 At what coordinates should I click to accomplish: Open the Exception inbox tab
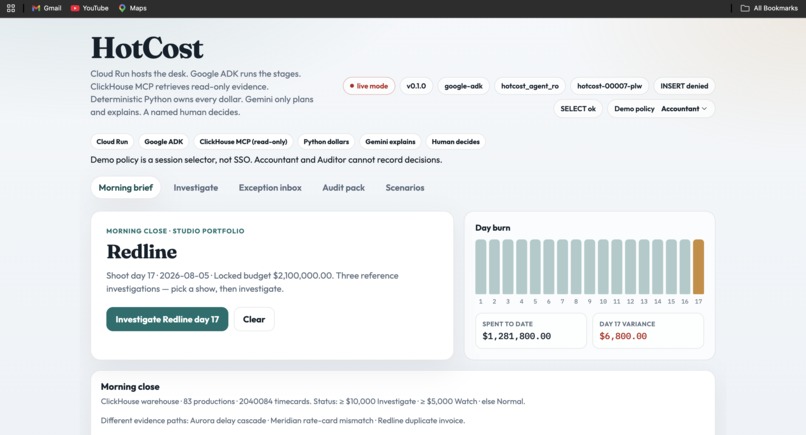tap(270, 188)
